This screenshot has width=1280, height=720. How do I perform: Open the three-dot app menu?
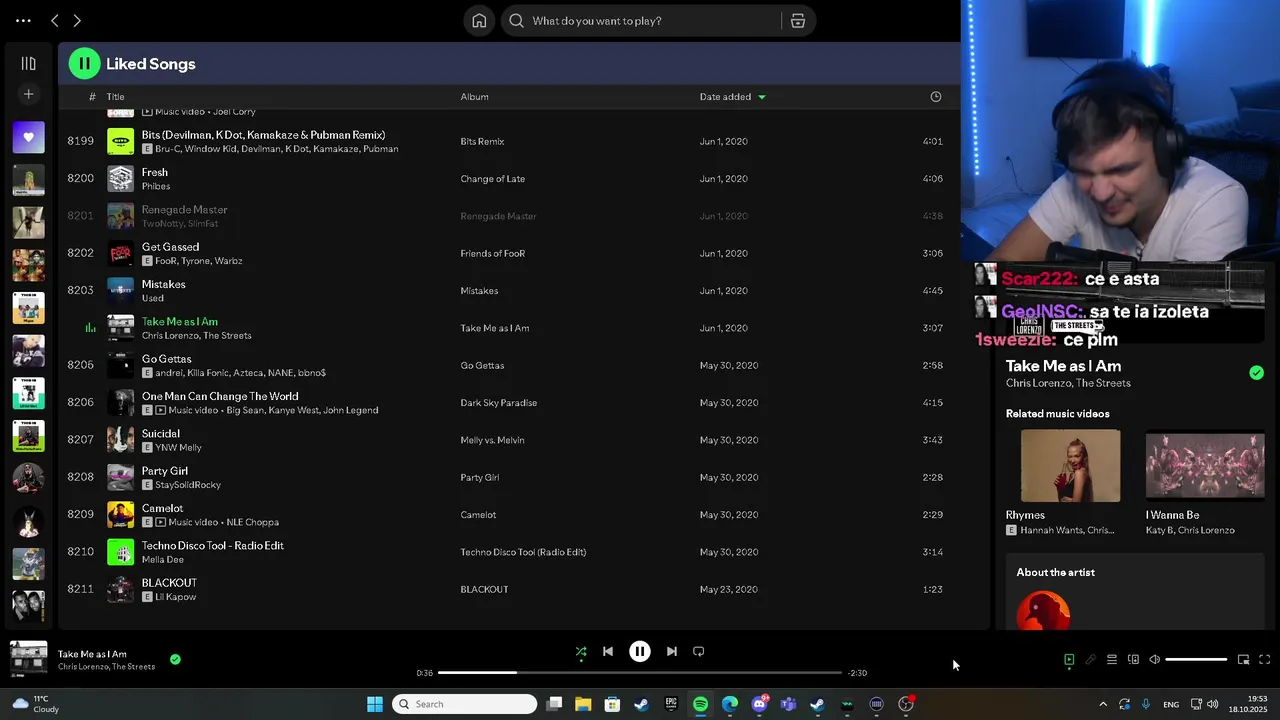pyautogui.click(x=23, y=21)
